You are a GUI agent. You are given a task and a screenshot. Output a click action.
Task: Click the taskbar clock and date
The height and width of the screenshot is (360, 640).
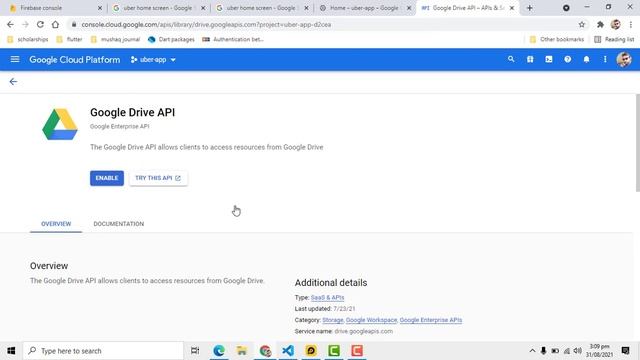coord(599,351)
